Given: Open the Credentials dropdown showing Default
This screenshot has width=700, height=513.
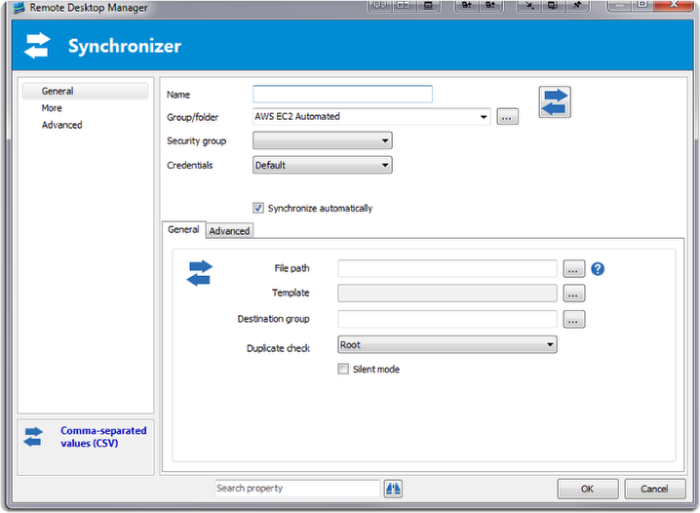Looking at the screenshot, I should coord(322,165).
